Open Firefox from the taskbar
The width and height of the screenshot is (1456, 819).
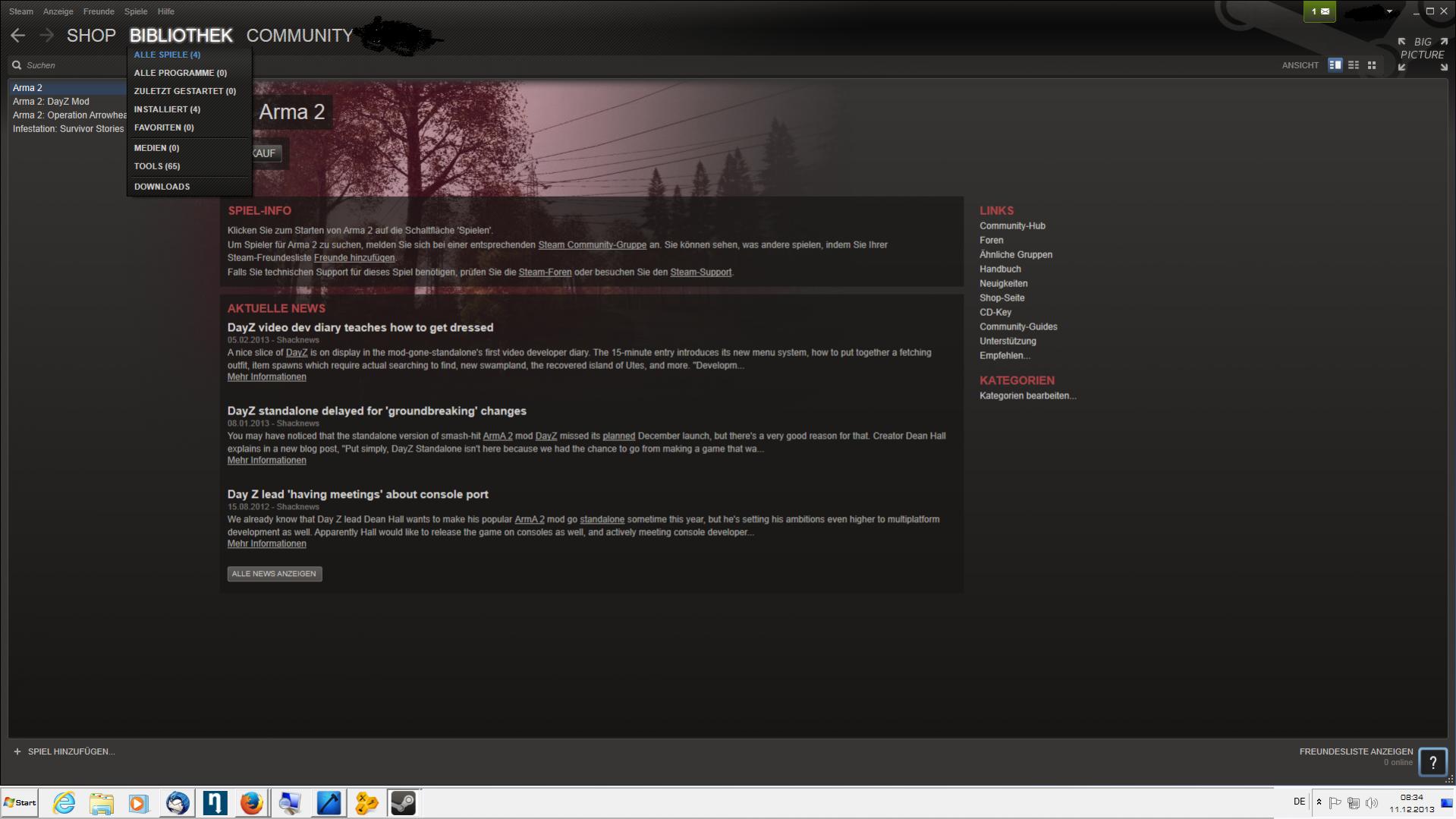tap(251, 803)
